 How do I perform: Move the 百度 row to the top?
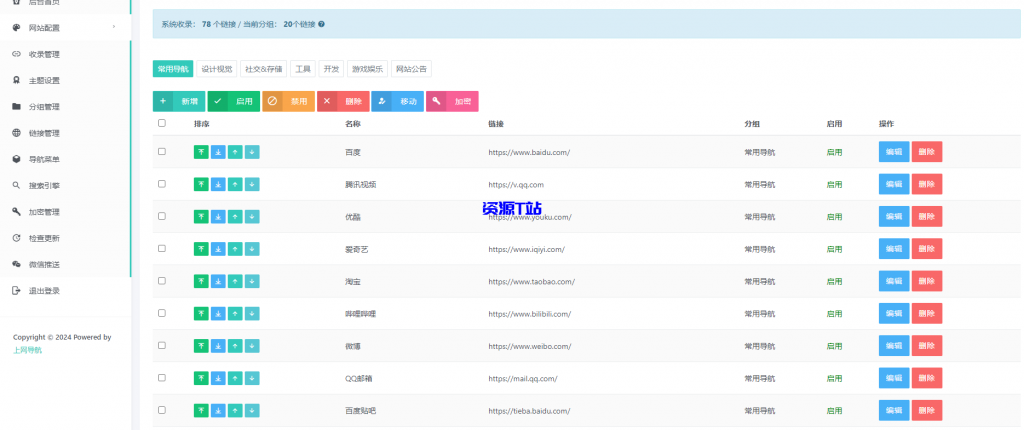[201, 152]
